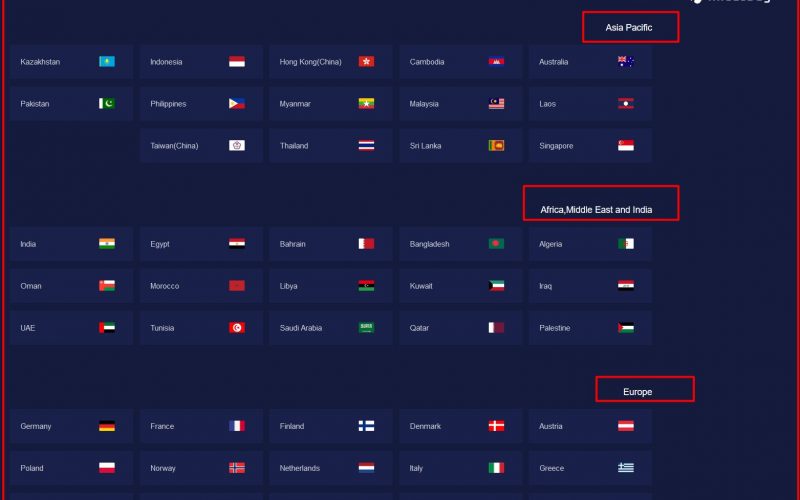Click the Kazakhstan flag icon
800x500 pixels.
click(x=107, y=62)
